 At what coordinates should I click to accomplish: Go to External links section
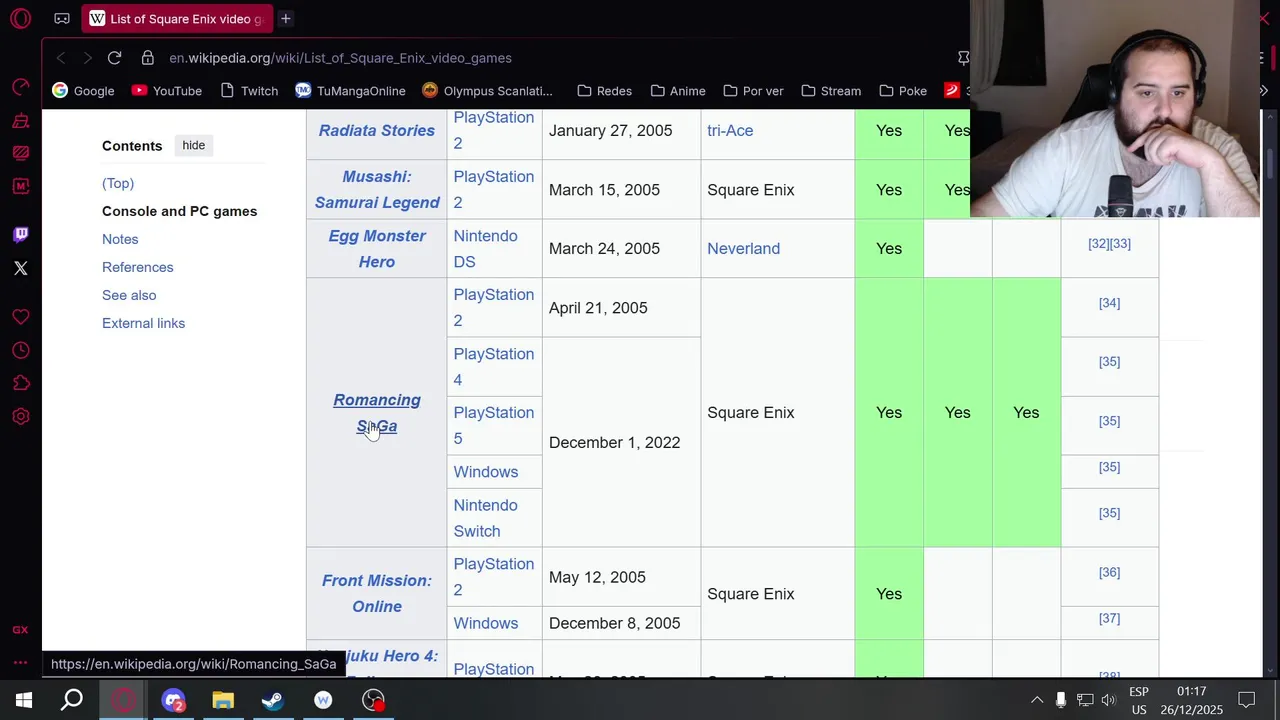tap(143, 323)
